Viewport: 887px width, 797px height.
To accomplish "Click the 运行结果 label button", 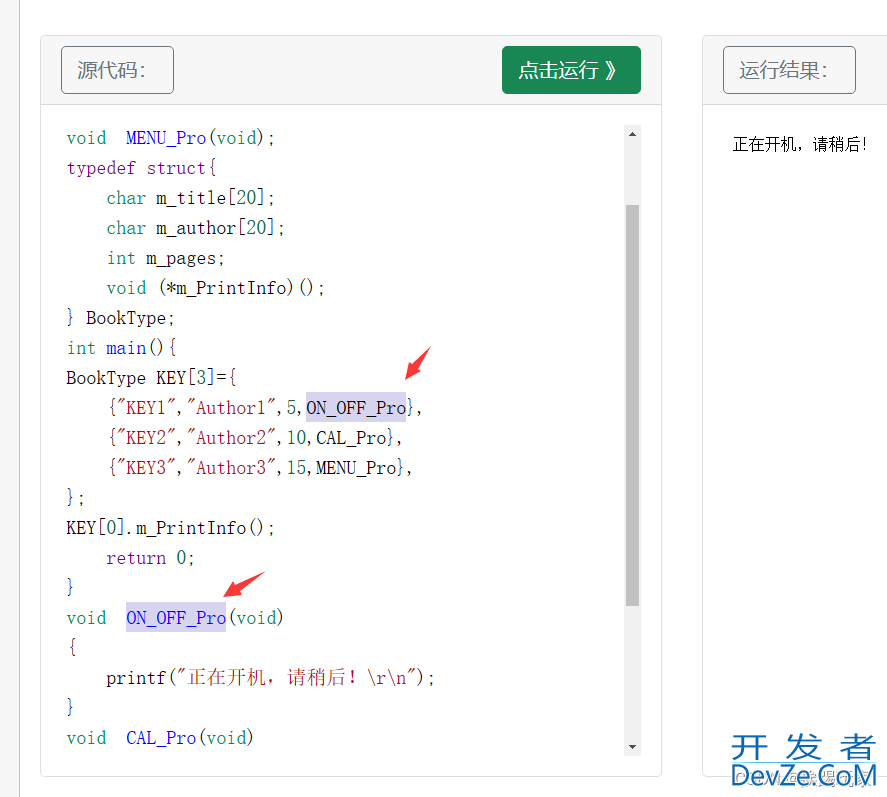I will click(789, 70).
